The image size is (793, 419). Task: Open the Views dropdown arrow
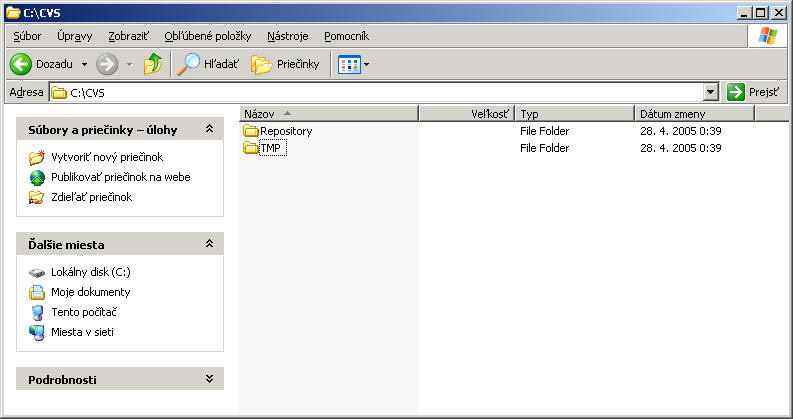[x=367, y=64]
